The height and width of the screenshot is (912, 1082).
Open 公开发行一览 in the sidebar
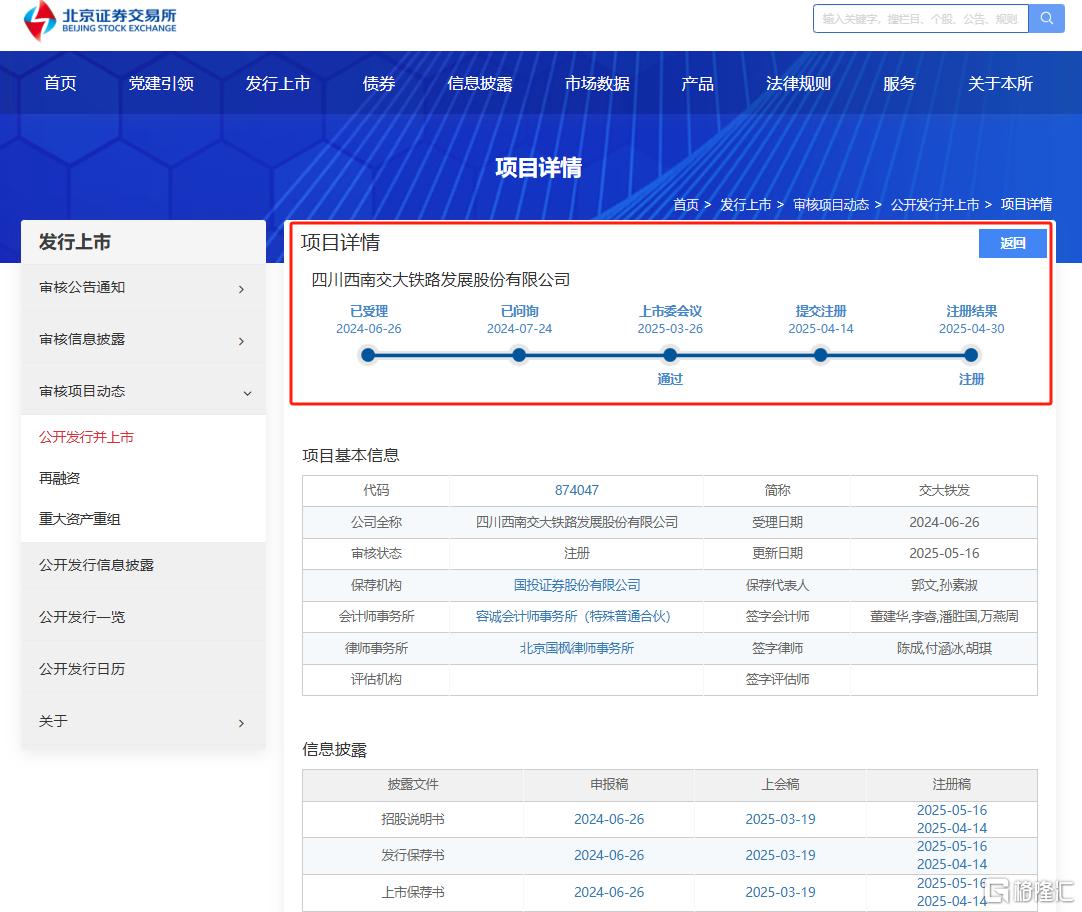pos(81,617)
